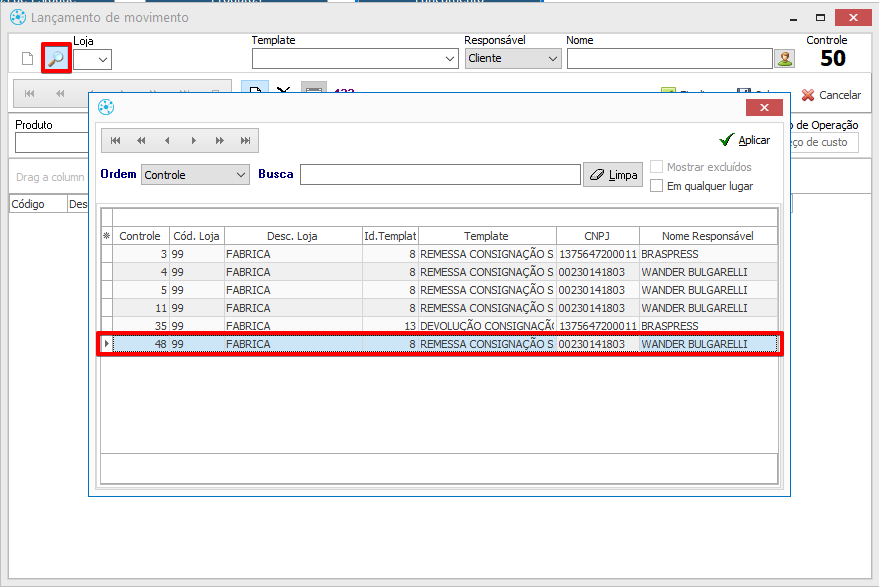Go to last record in search dialog
Image resolution: width=879 pixels, height=588 pixels.
coord(245,141)
